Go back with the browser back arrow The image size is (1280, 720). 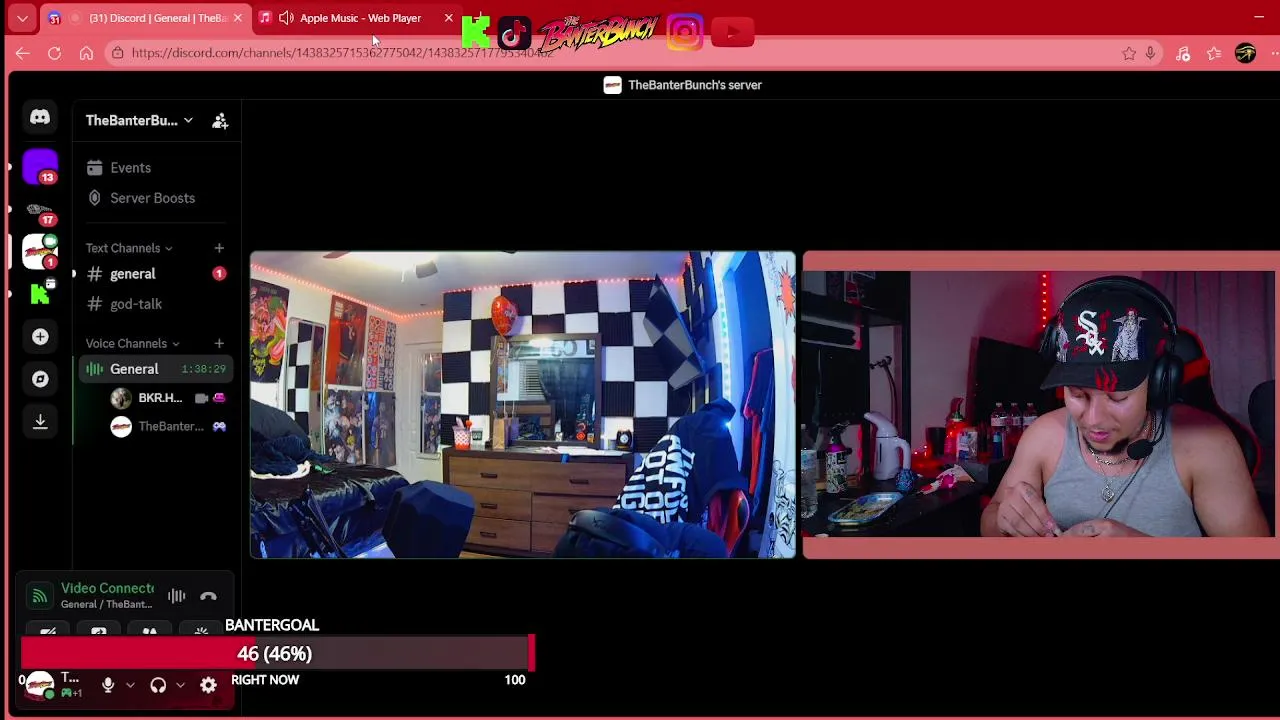pyautogui.click(x=22, y=53)
